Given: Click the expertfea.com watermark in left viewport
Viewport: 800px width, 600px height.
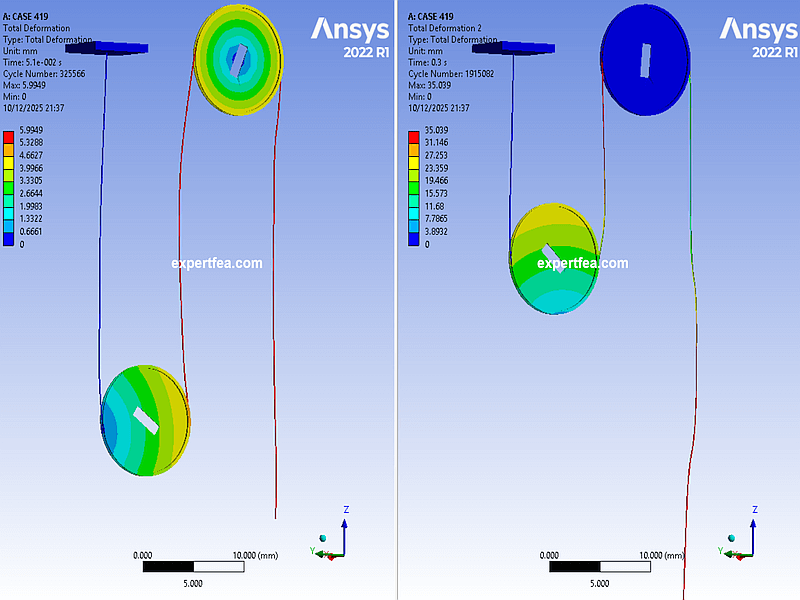Looking at the screenshot, I should click(216, 264).
